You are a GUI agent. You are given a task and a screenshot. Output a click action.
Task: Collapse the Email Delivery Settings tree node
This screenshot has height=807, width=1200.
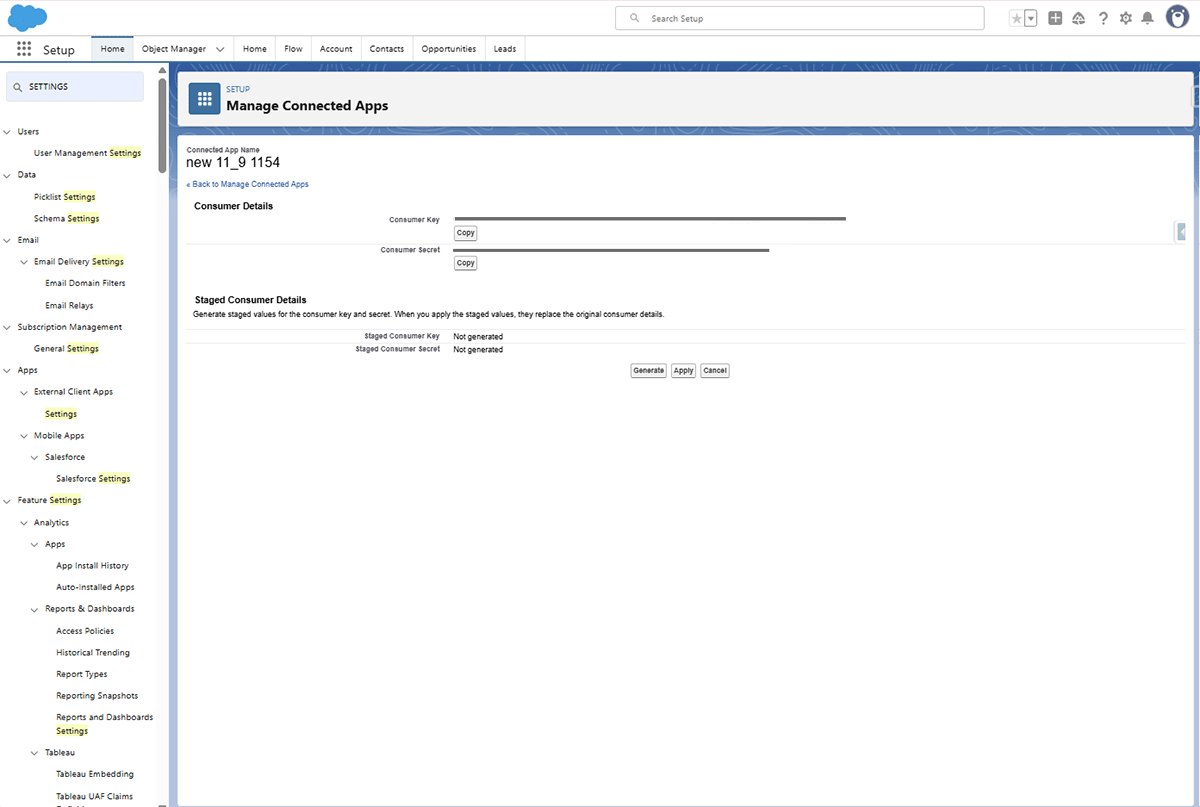coord(24,262)
